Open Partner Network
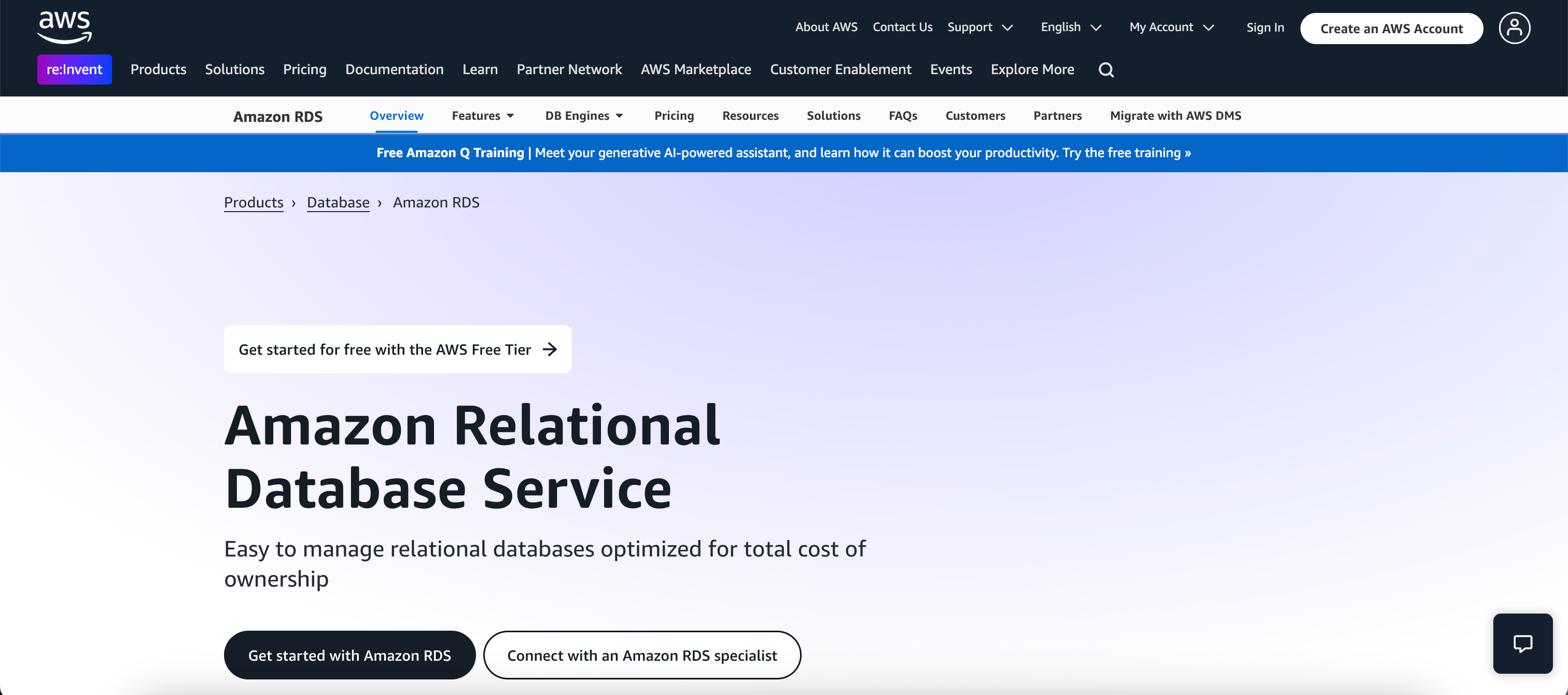Screen dimensions: 1568x695 568,69
